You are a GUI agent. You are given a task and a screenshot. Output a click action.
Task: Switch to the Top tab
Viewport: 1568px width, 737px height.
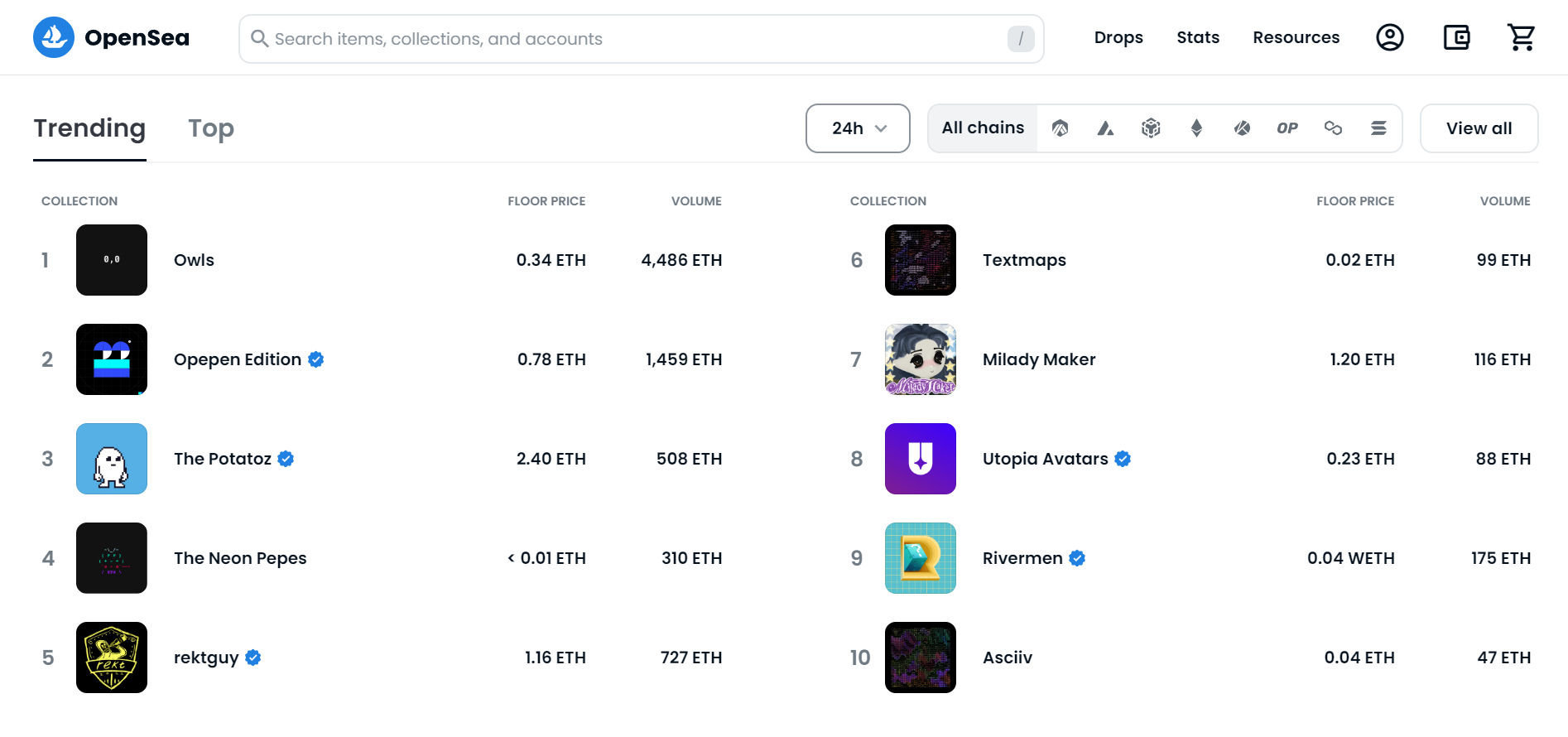pyautogui.click(x=211, y=128)
